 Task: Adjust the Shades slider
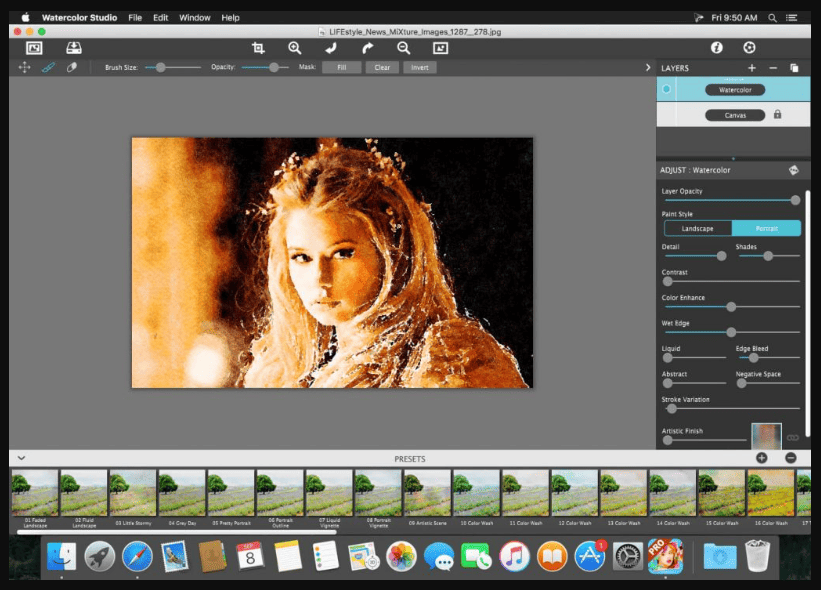click(769, 256)
